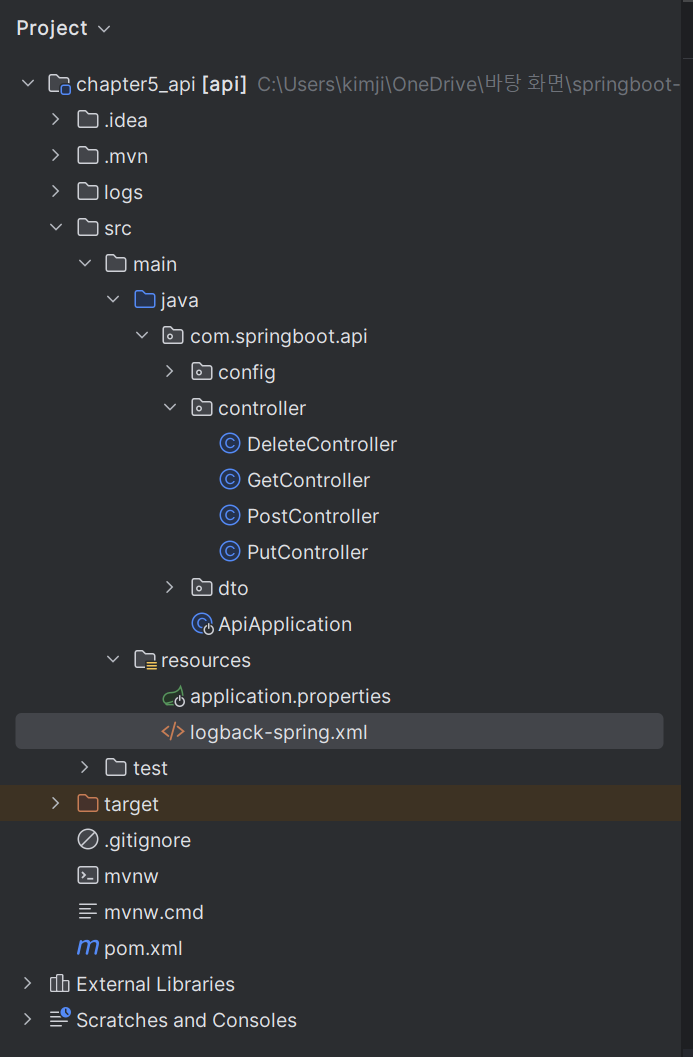
Task: Expand the config package
Action: pyautogui.click(x=170, y=372)
